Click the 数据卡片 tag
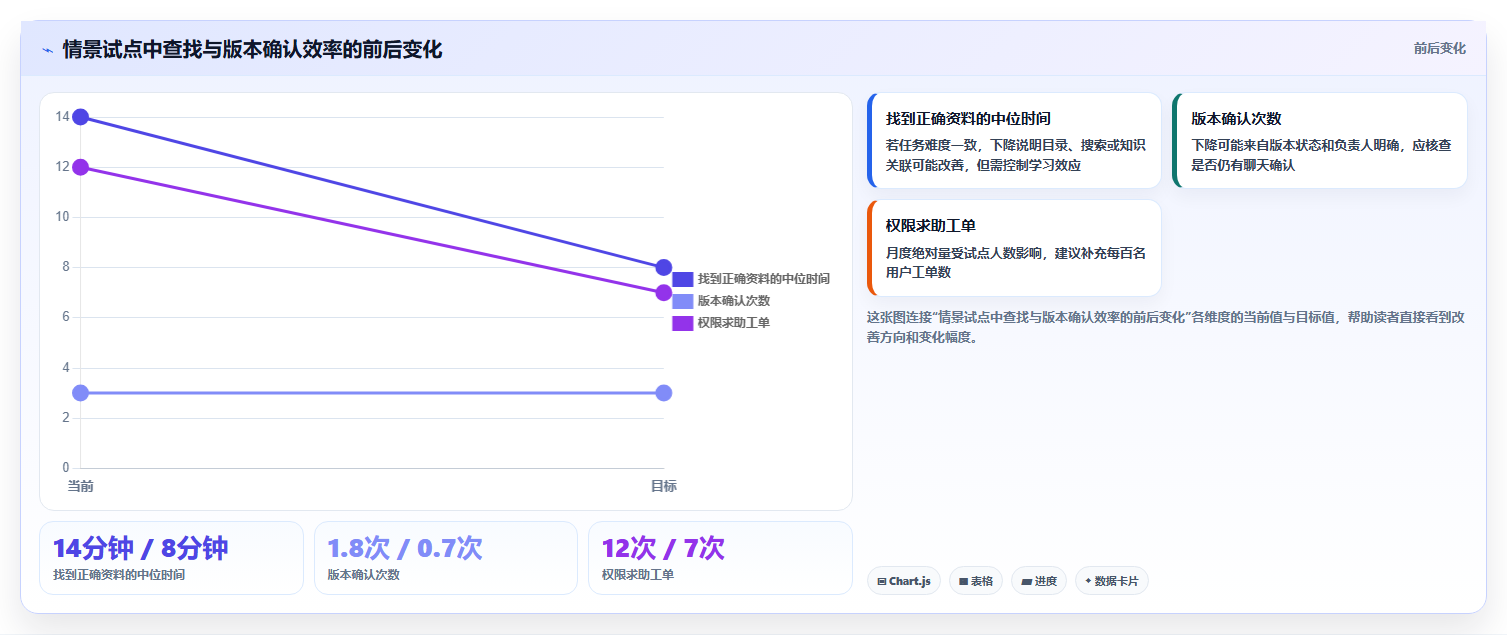This screenshot has width=1507, height=635. click(1112, 581)
